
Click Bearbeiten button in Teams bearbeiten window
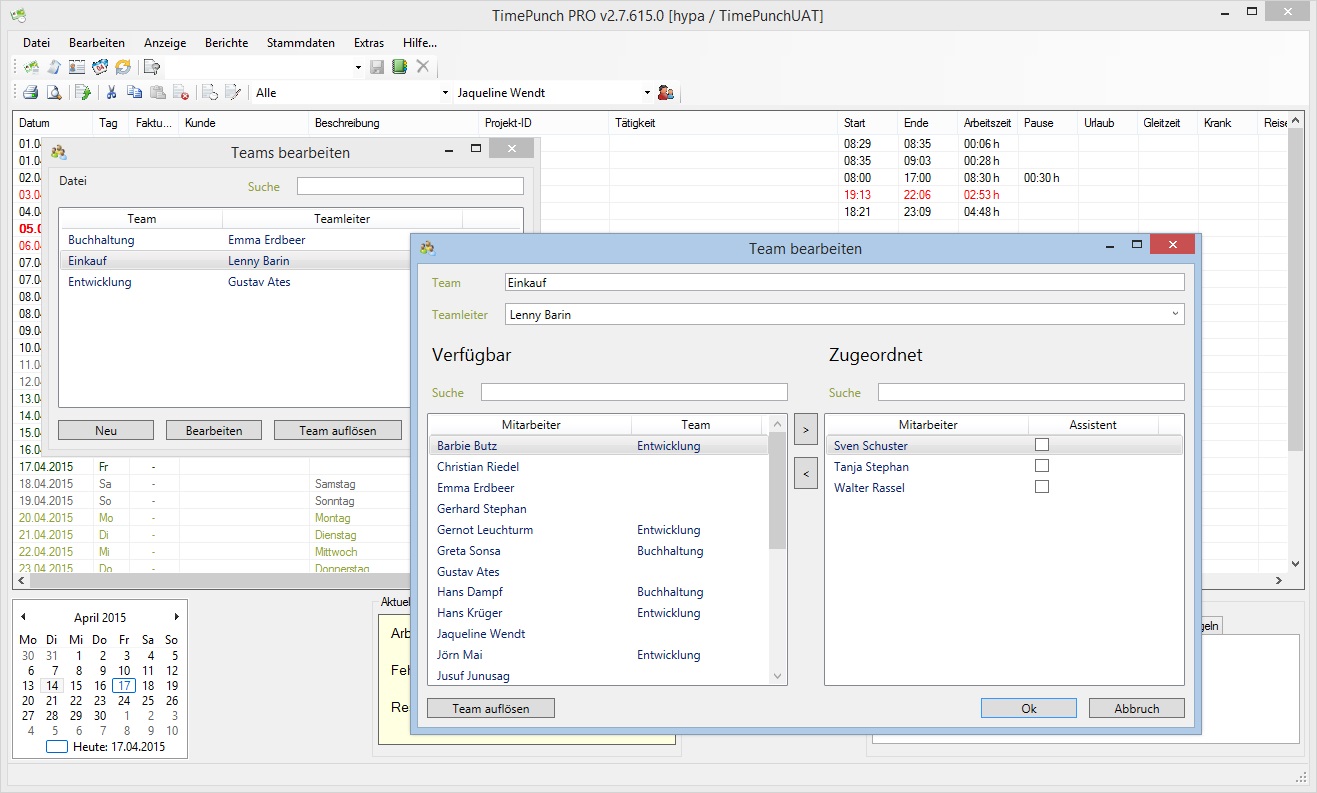point(214,430)
